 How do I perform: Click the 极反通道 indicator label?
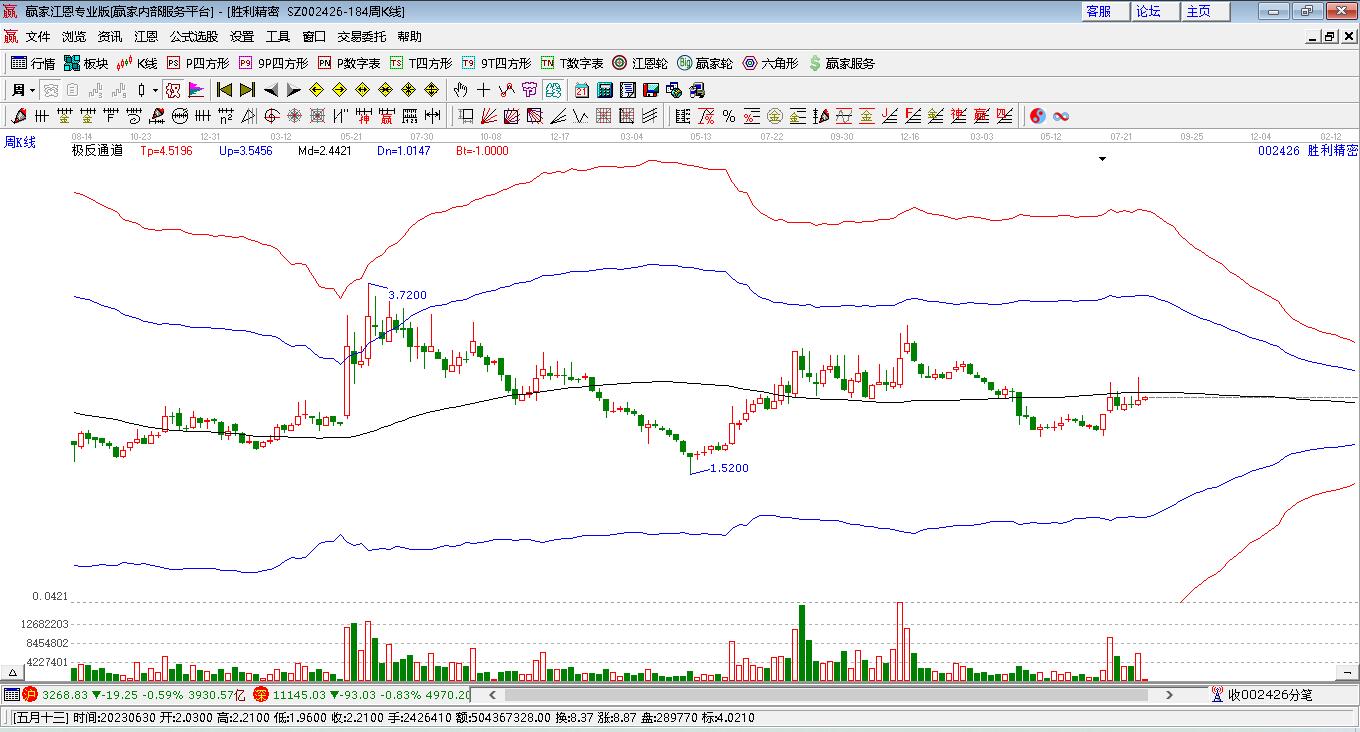(x=97, y=151)
